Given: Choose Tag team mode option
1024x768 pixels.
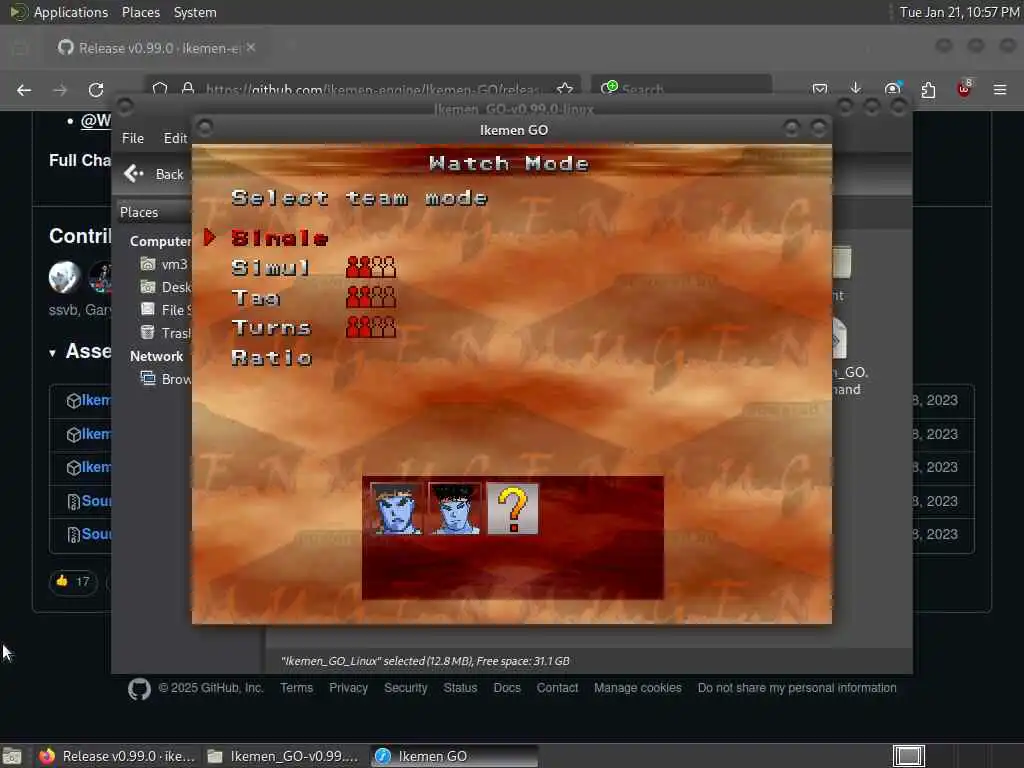Looking at the screenshot, I should (x=255, y=298).
